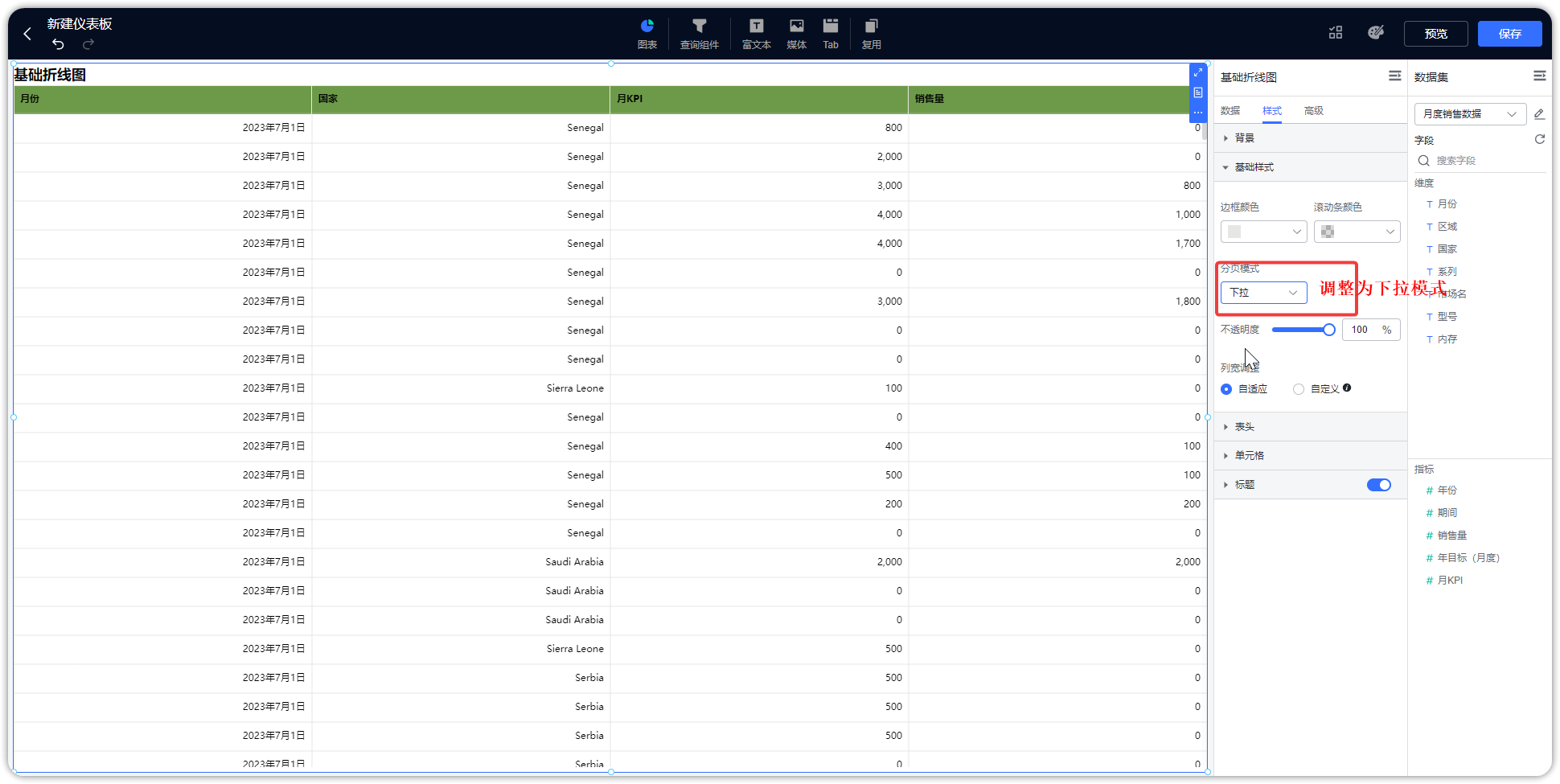1560x784 pixels.
Task: Click the 月KPI column header
Action: pyautogui.click(x=759, y=99)
